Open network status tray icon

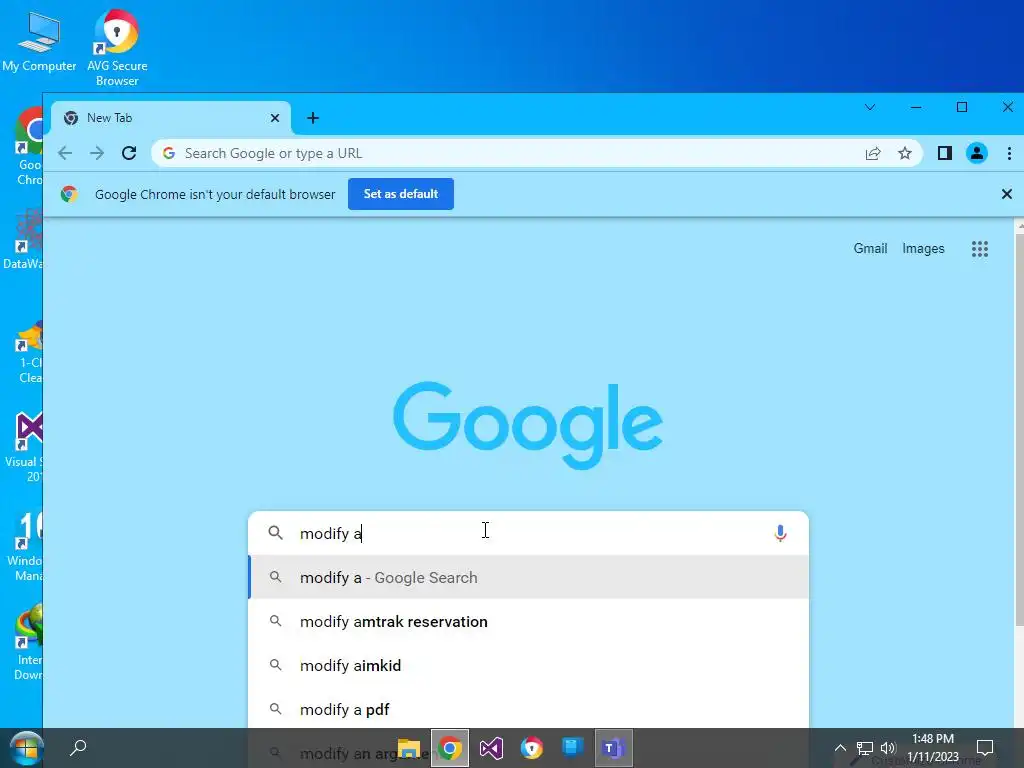(x=865, y=748)
